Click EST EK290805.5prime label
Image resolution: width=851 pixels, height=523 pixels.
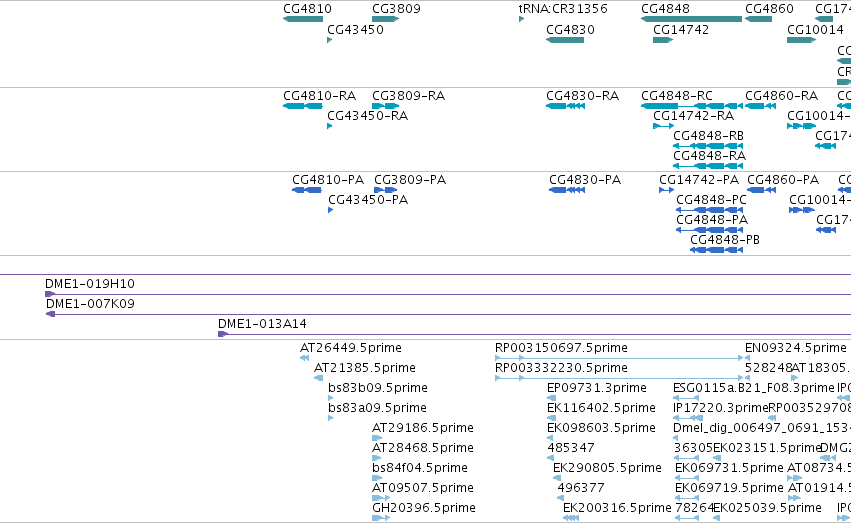[x=607, y=468]
